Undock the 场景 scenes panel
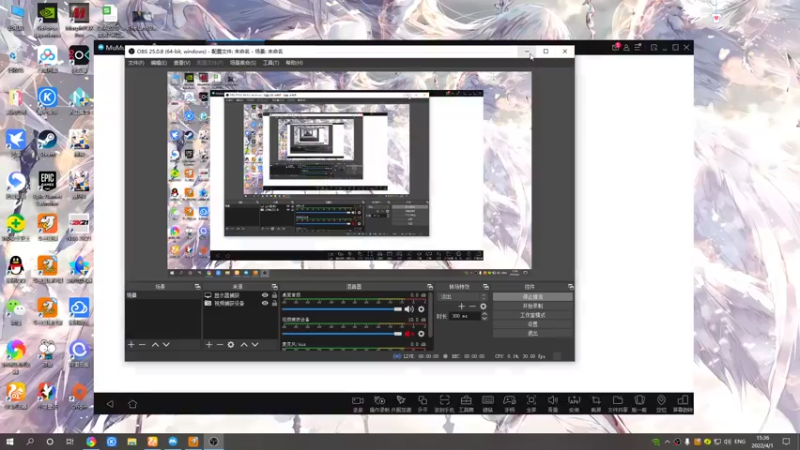The width and height of the screenshot is (800, 450). point(197,287)
